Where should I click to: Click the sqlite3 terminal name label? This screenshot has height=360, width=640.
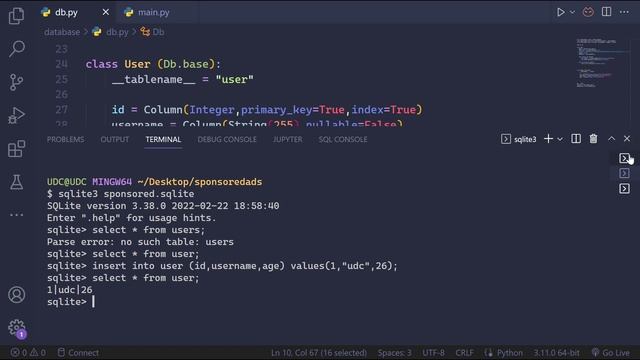525,139
